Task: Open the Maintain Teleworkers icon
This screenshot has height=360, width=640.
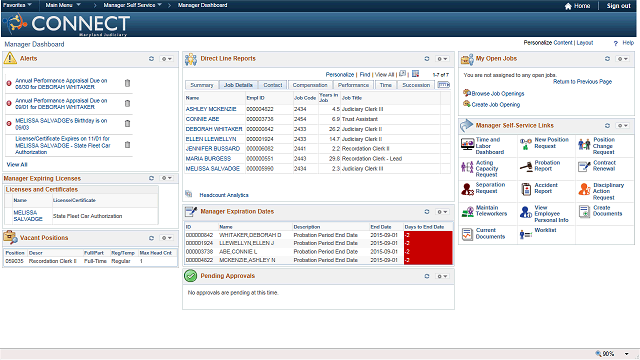Action: [x=467, y=212]
